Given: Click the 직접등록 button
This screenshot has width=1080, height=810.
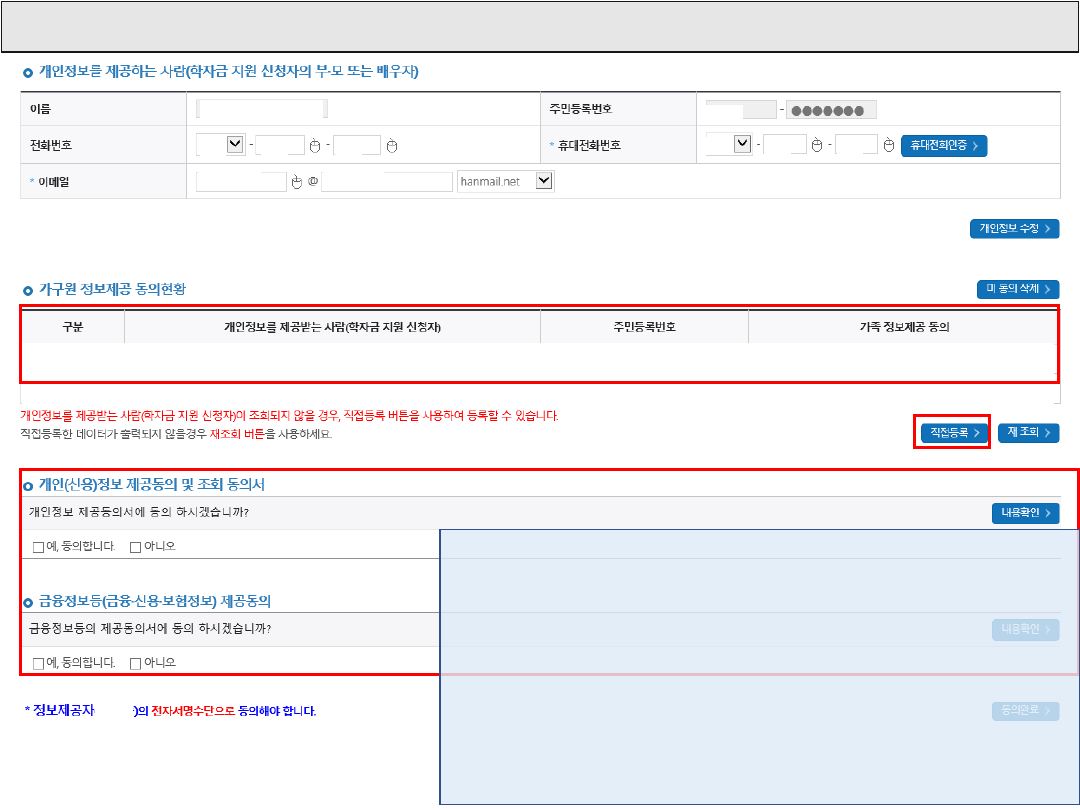Looking at the screenshot, I should pyautogui.click(x=954, y=432).
